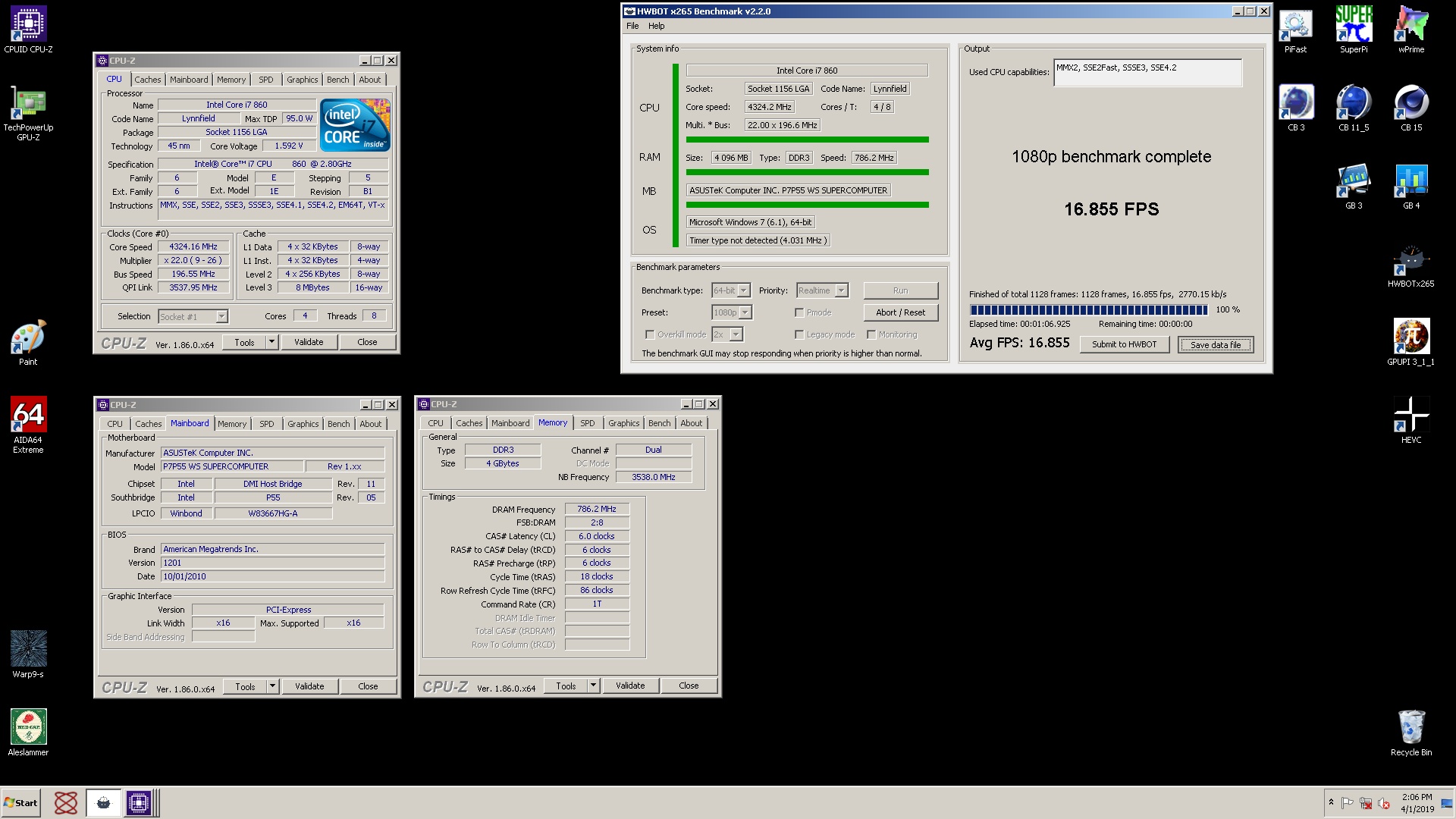Open CB 15 Cinebench shortcut
This screenshot has height=819, width=1456.
[1411, 108]
